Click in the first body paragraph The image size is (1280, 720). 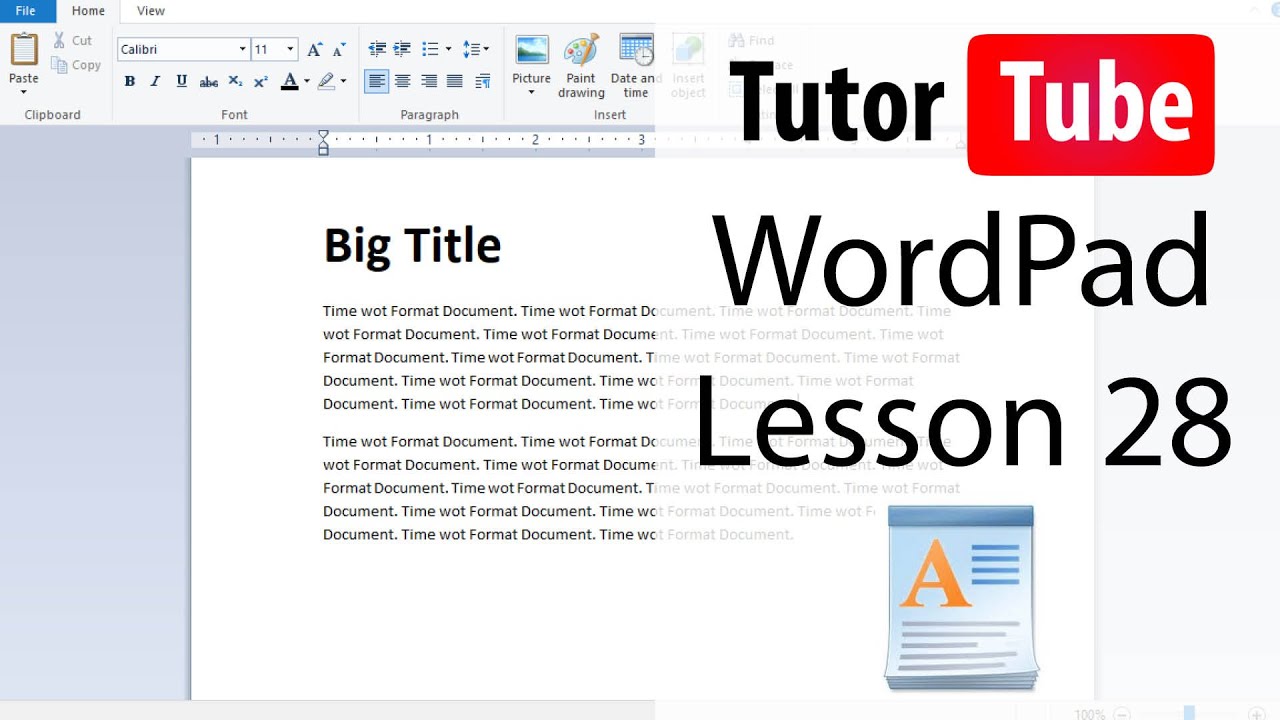(641, 357)
